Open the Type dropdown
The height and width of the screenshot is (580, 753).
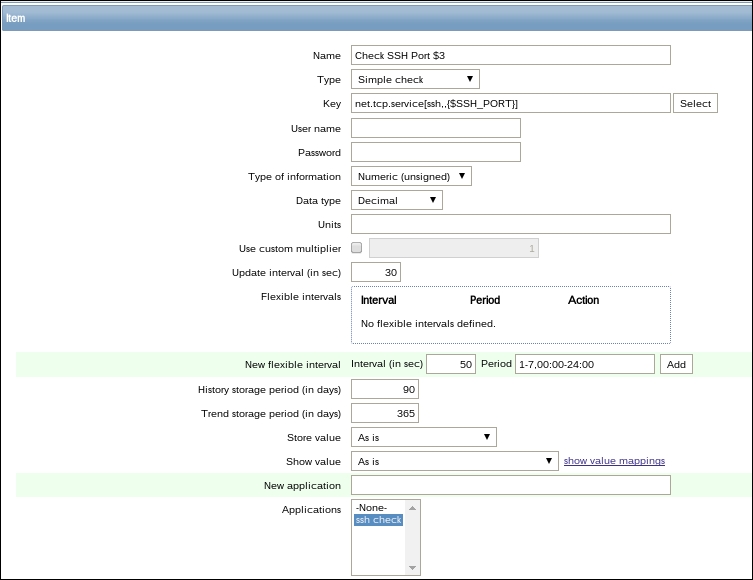(415, 80)
